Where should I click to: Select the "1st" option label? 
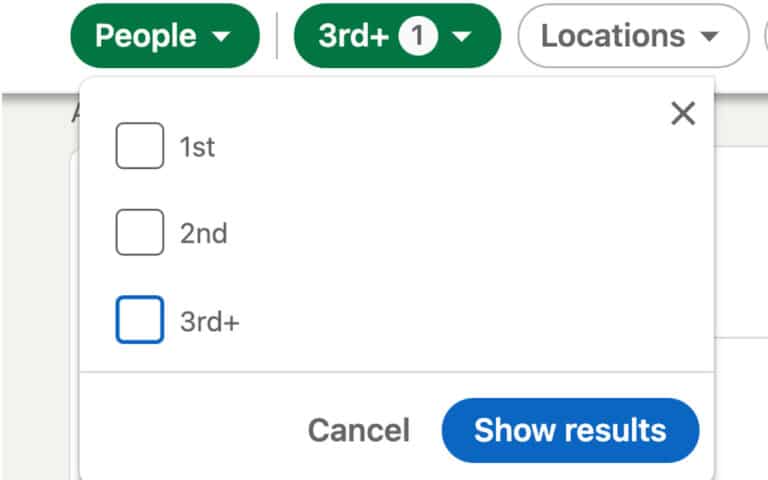pos(197,148)
